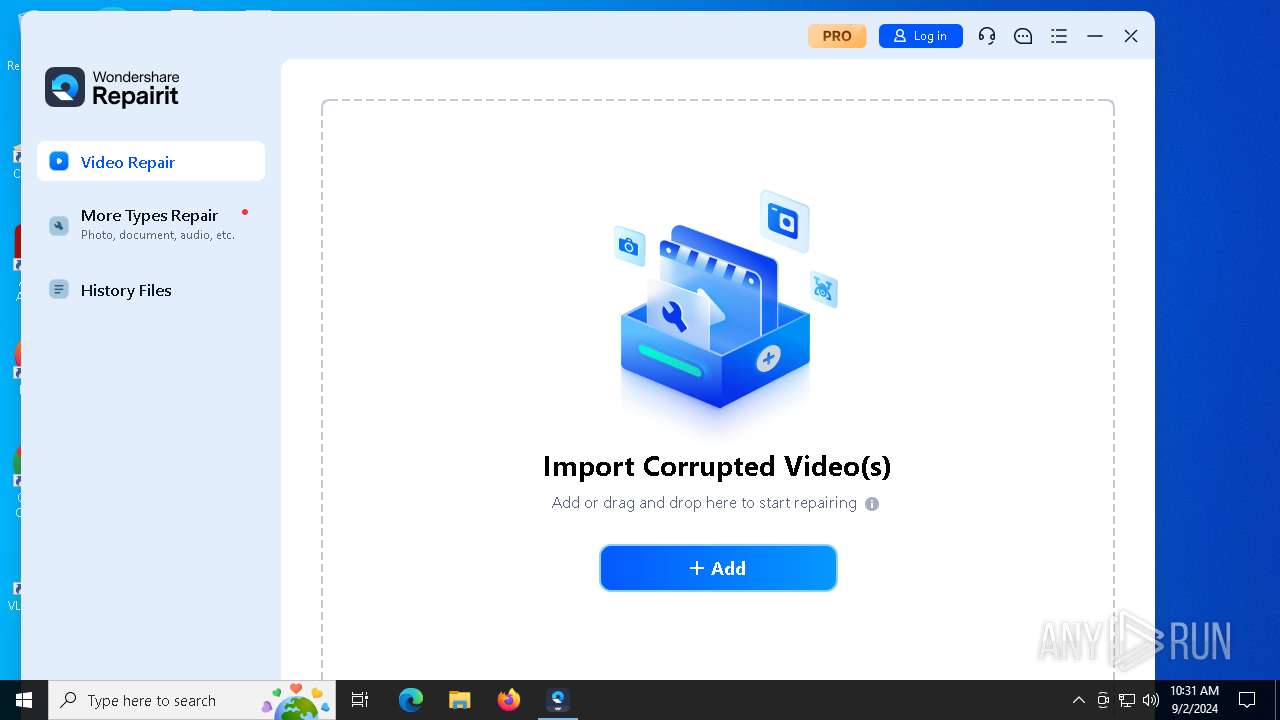
Task: Click the PRO upgrade badge
Action: point(837,36)
